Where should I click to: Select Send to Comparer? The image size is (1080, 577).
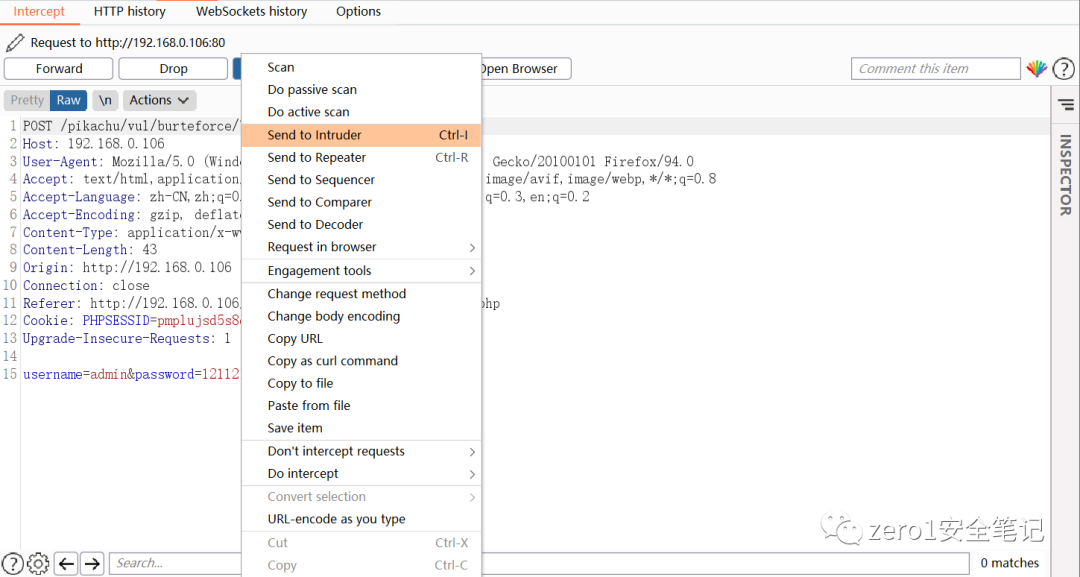coord(361,202)
